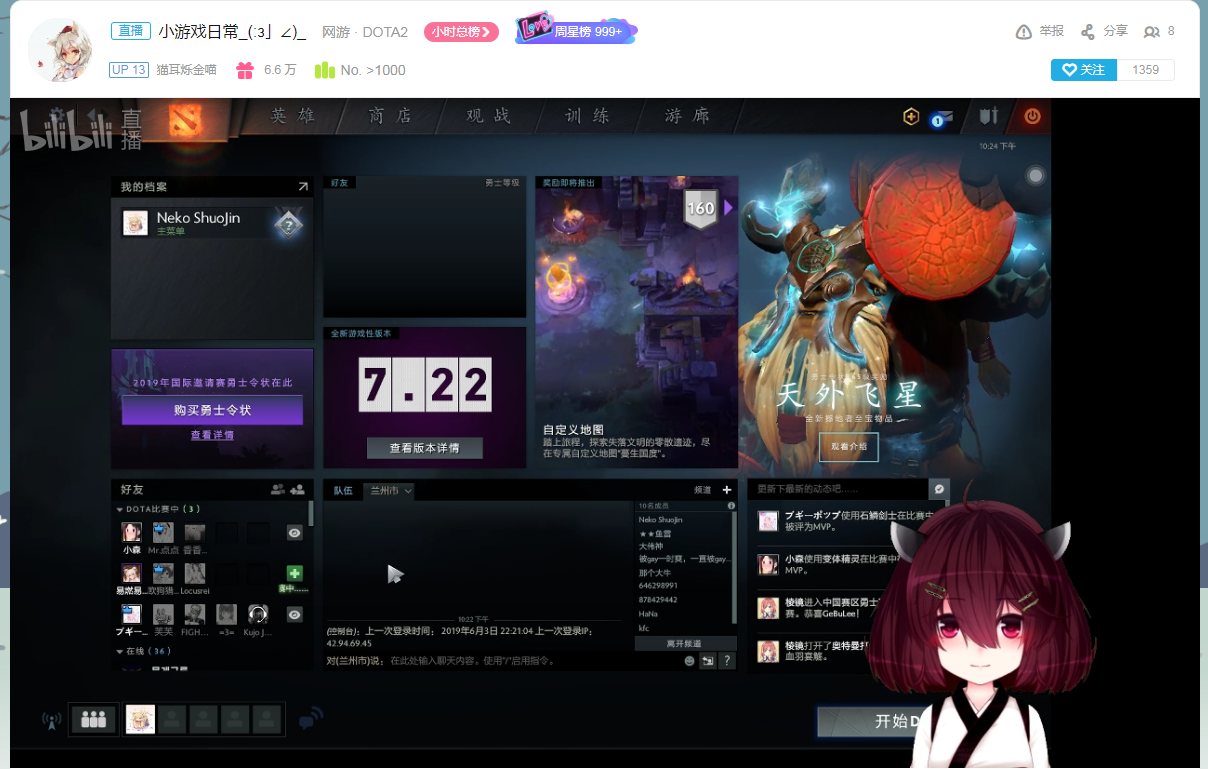1208x769 pixels.
Task: Click the emoticon smiley in chat bar
Action: (690, 661)
